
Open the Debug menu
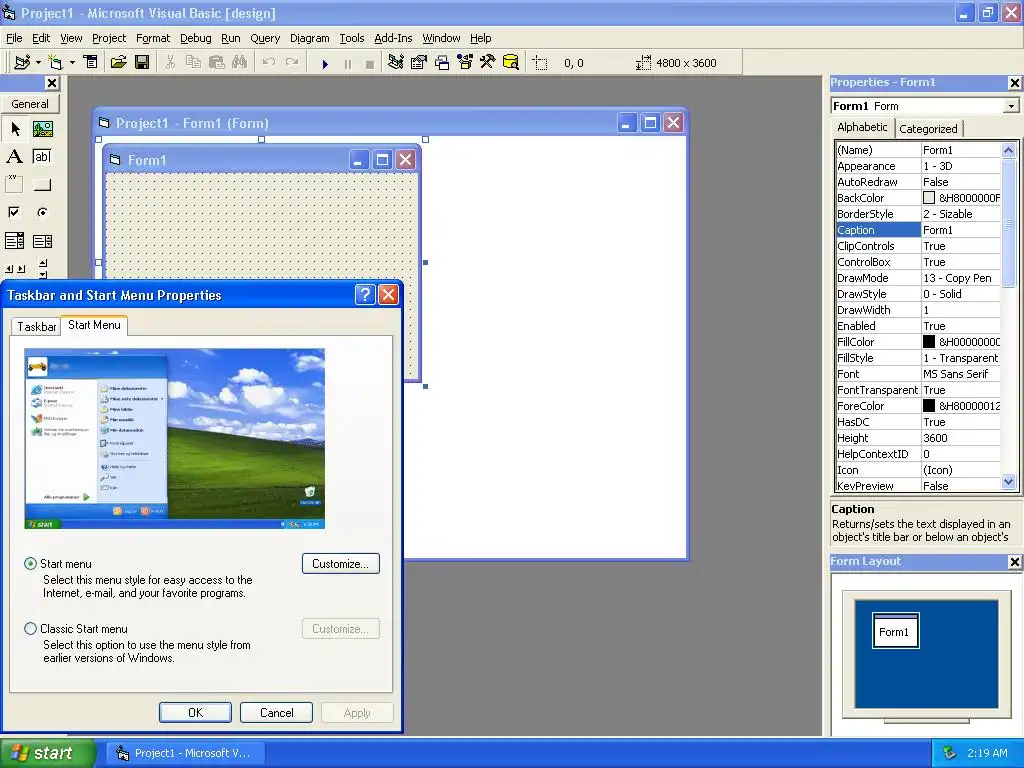click(x=196, y=38)
